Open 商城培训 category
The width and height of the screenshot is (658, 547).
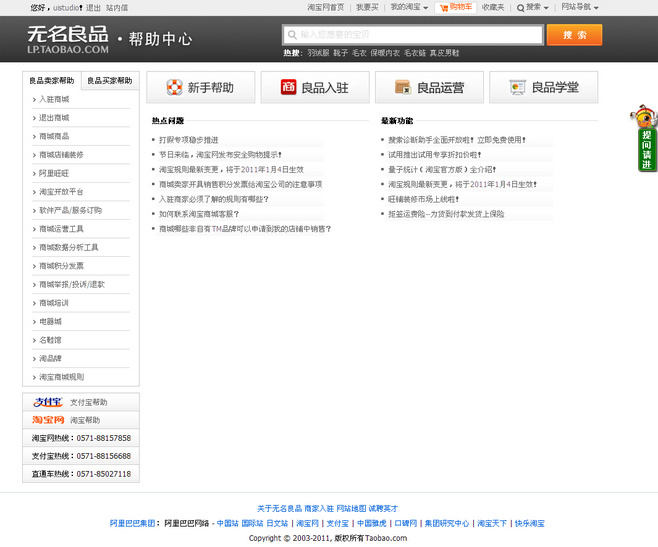tap(54, 303)
